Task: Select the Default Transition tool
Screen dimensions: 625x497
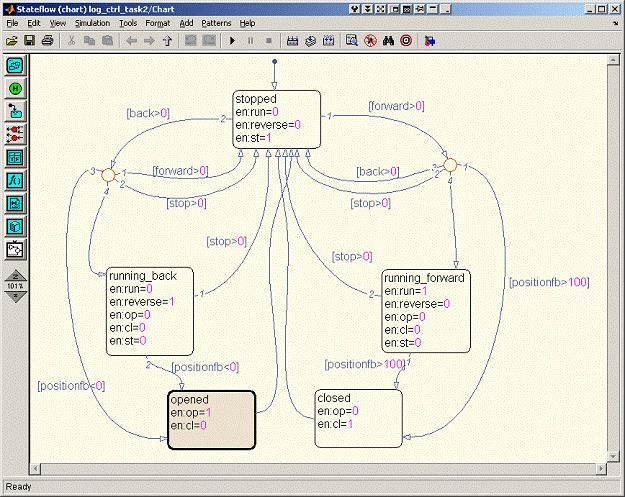Action: coord(15,111)
